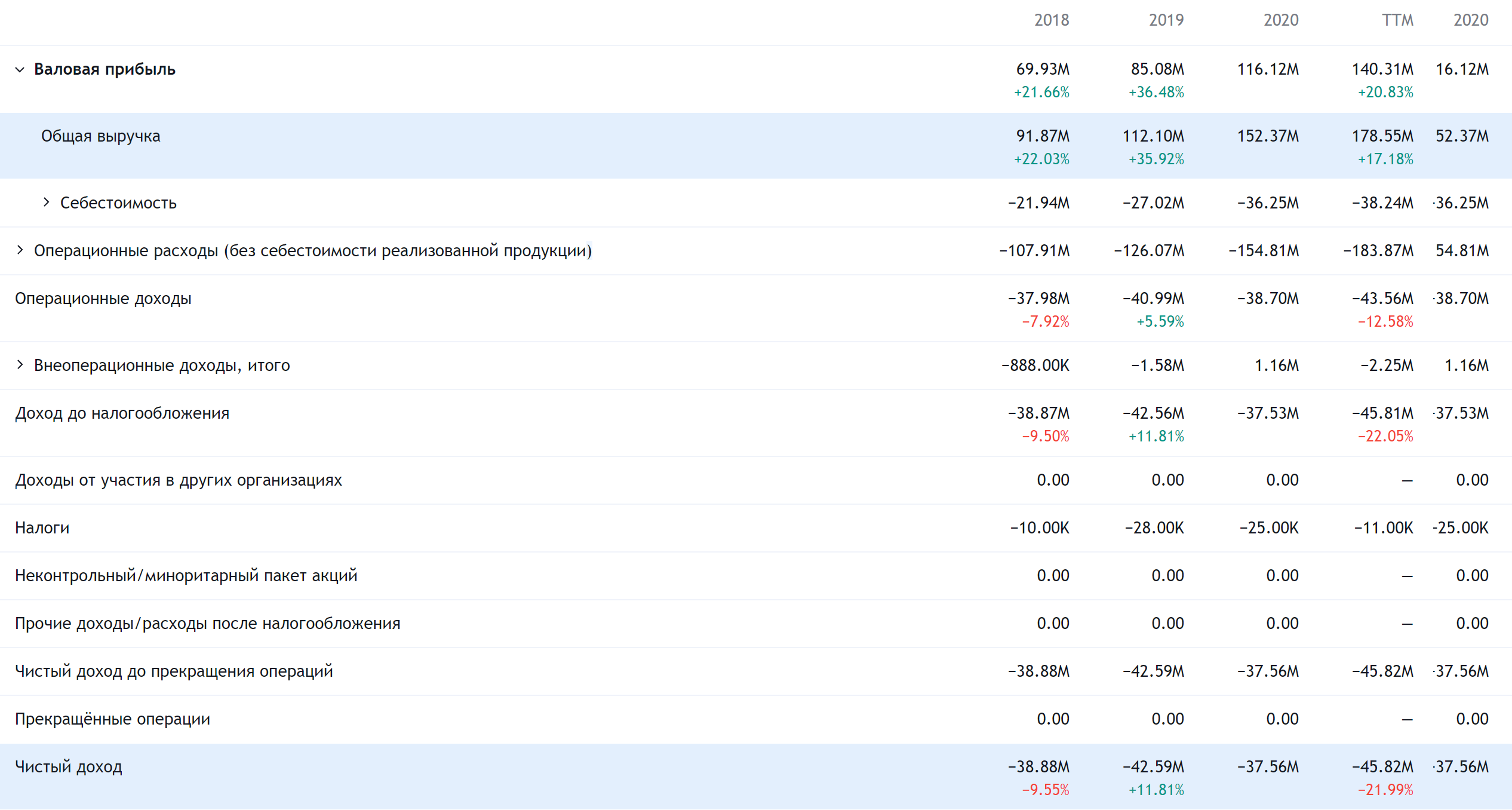1512x810 pixels.
Task: Click the 91.87M revenue value
Action: point(1043,136)
